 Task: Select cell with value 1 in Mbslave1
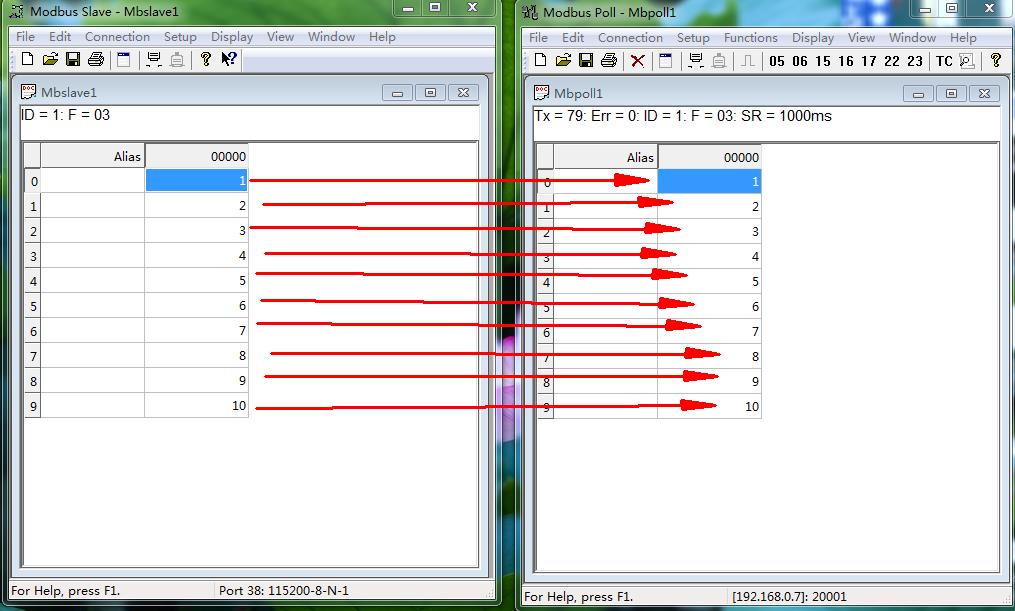pos(196,181)
